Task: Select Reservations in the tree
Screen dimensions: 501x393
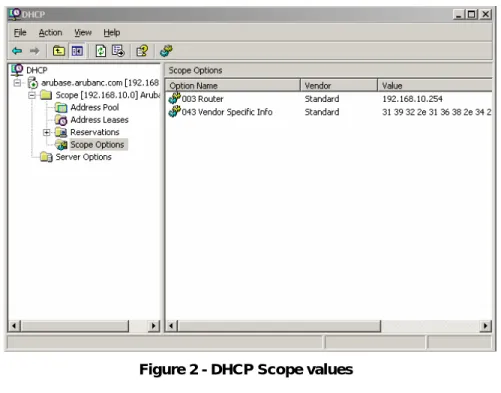Action: pyautogui.click(x=95, y=132)
